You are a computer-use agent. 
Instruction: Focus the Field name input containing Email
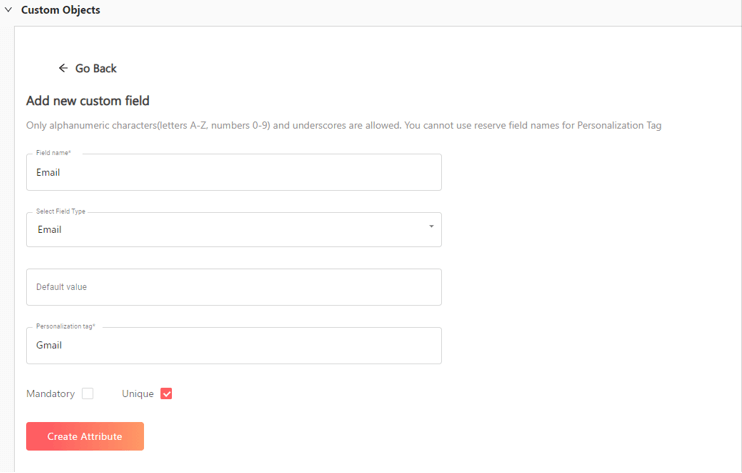point(234,172)
